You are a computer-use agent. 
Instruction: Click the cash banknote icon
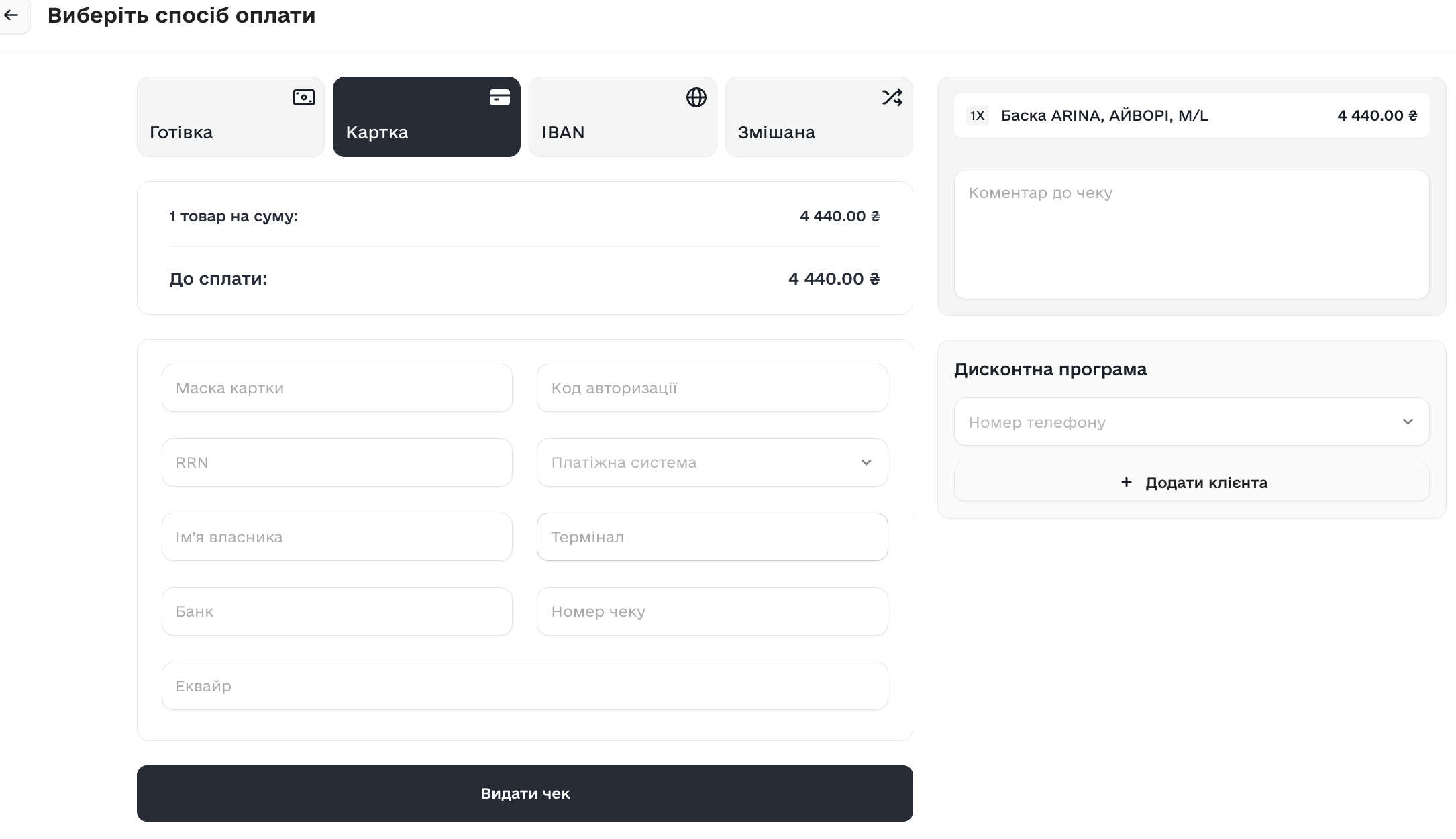click(303, 98)
